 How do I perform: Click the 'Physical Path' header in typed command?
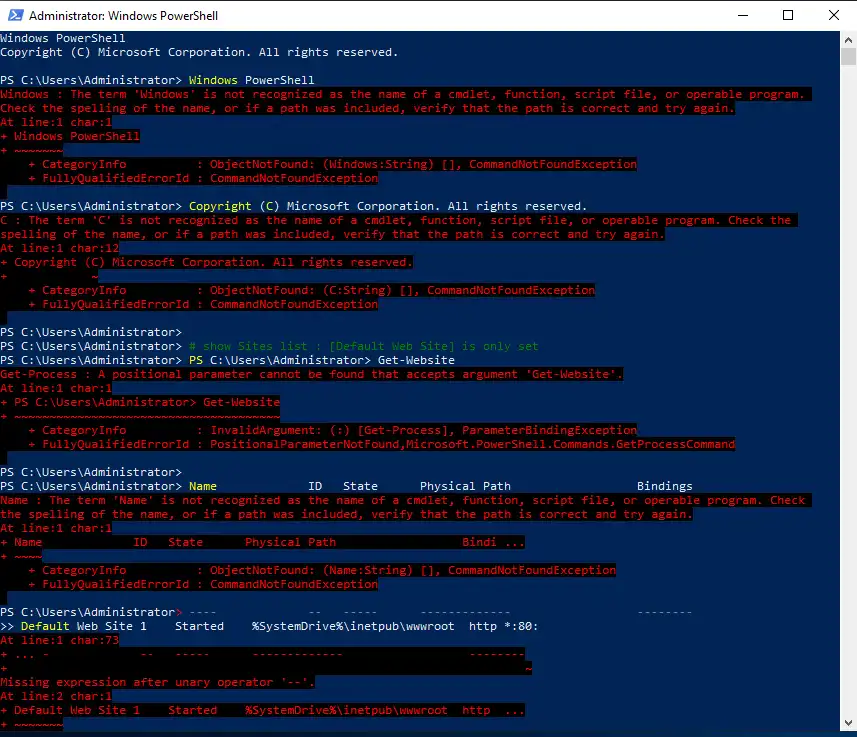click(x=465, y=486)
